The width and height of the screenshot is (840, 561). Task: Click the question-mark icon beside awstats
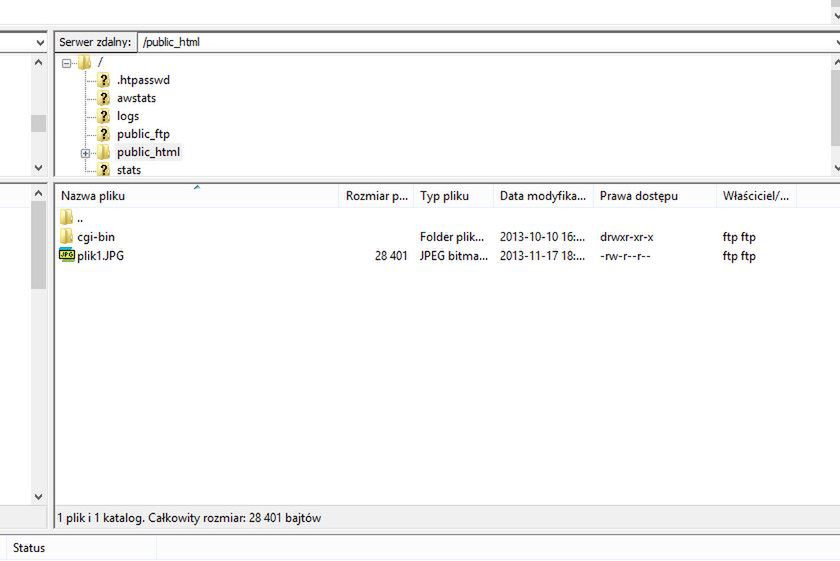104,98
